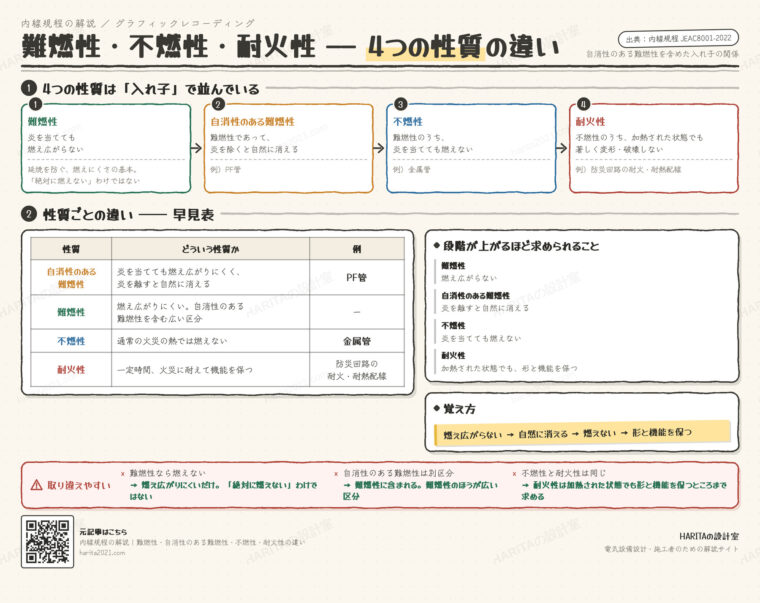
Task: Click the blue 不燃性 row label in the table
Action: coord(71,341)
